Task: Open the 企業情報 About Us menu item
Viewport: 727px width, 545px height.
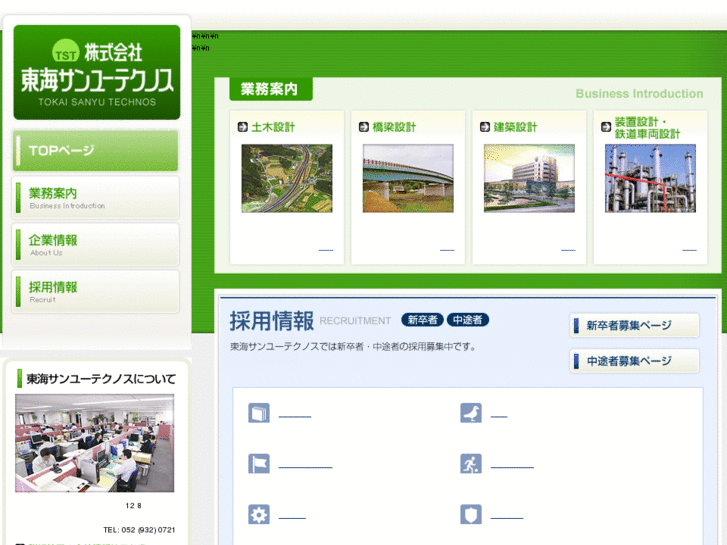Action: coord(96,244)
